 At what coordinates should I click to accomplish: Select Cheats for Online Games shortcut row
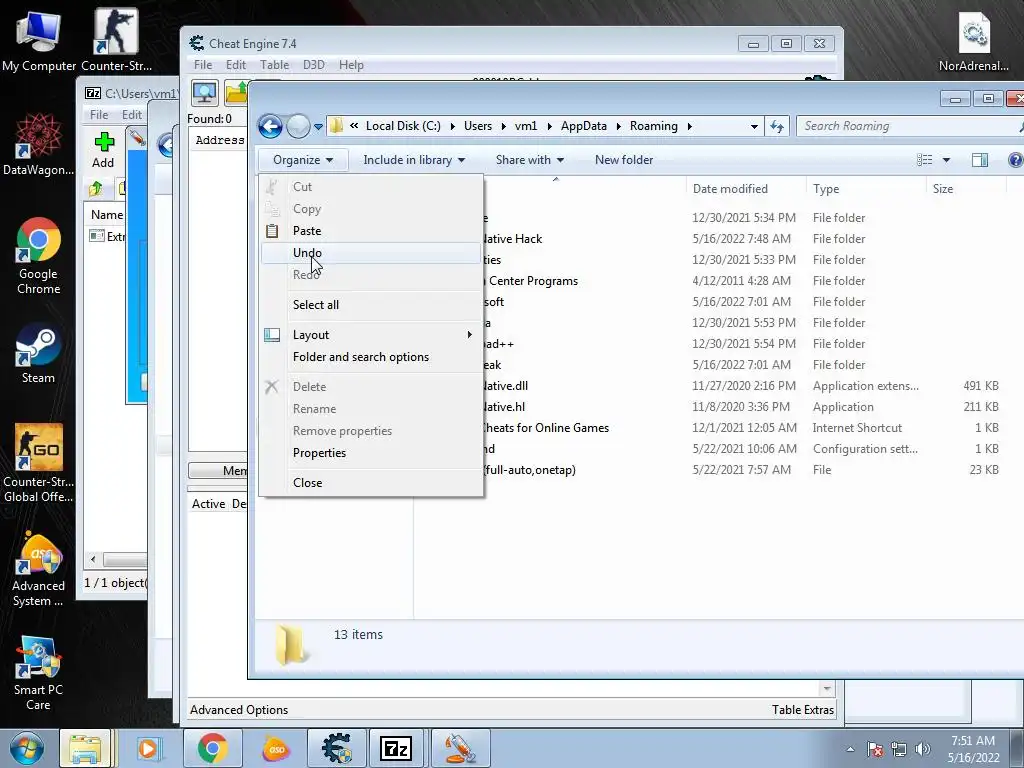pyautogui.click(x=712, y=428)
